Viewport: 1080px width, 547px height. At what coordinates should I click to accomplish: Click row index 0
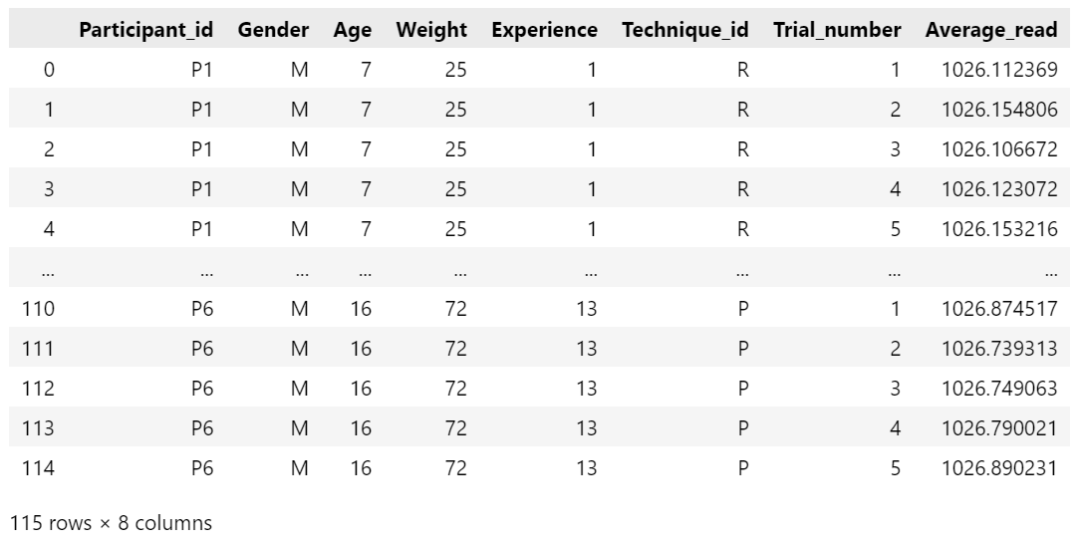click(49, 70)
